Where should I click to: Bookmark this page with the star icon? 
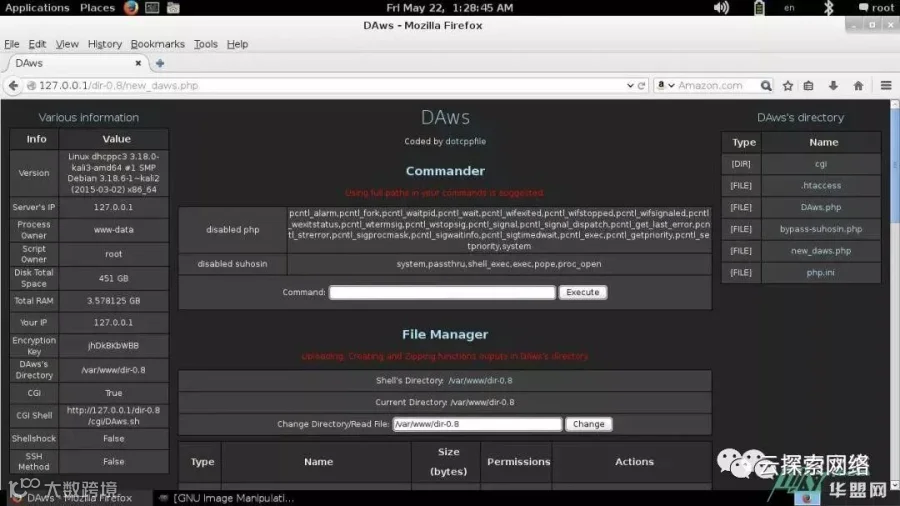click(x=788, y=85)
